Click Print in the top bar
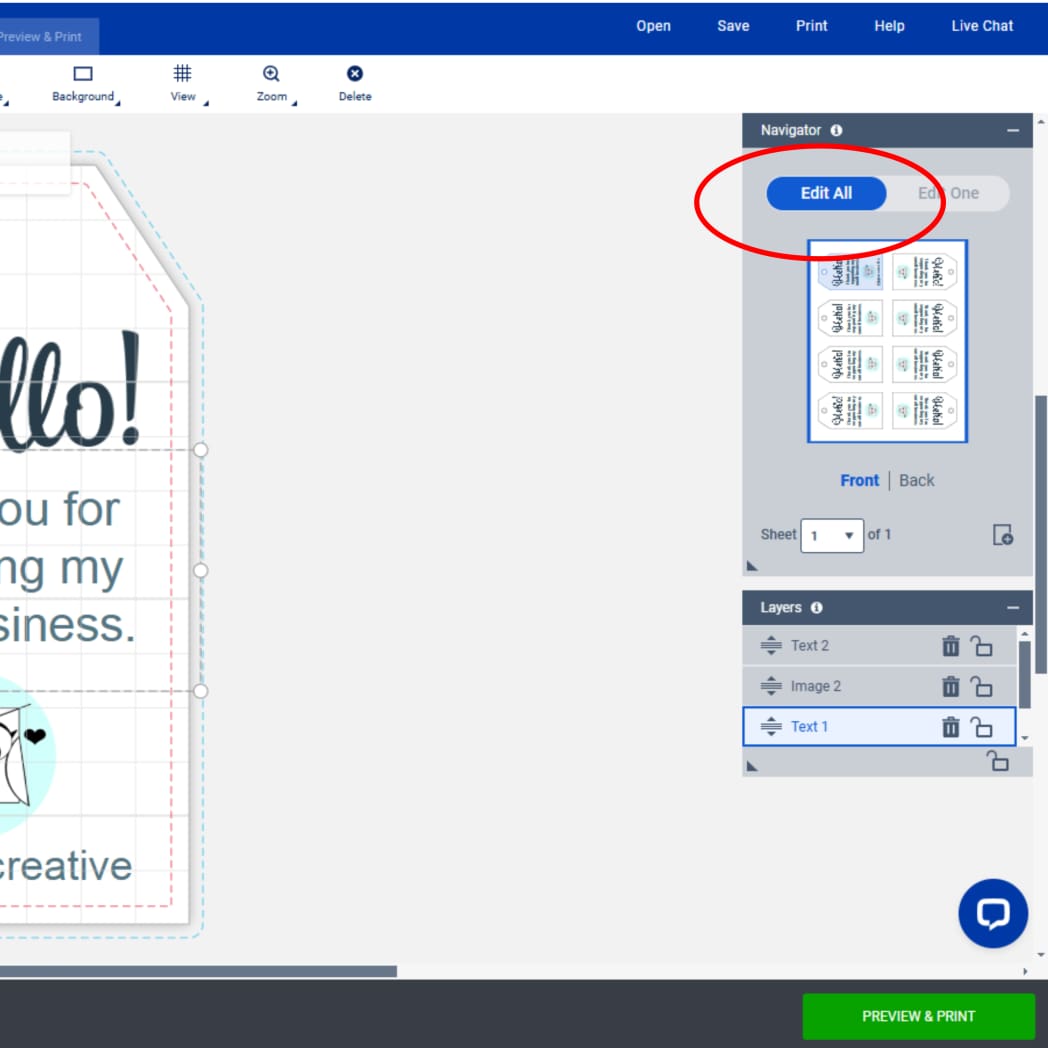 (x=811, y=26)
